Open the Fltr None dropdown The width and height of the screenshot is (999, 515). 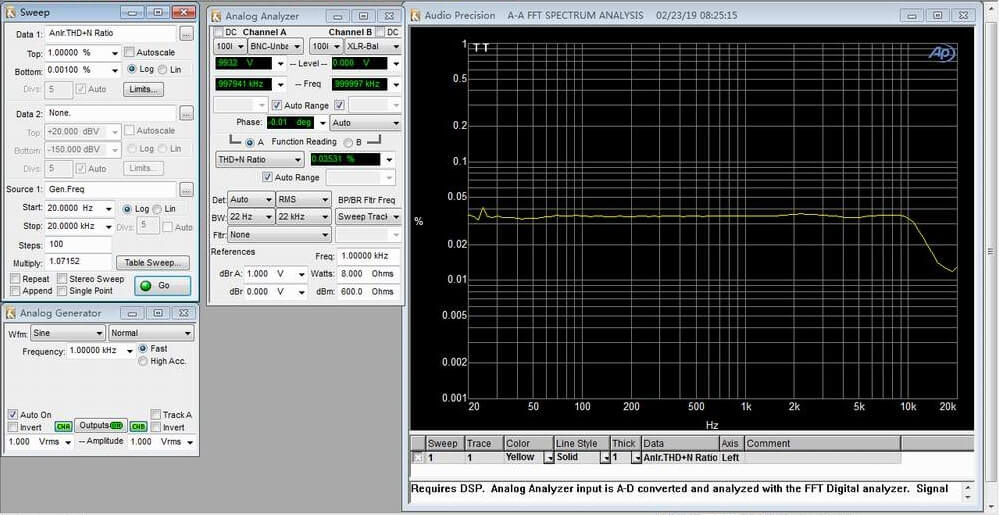(280, 235)
